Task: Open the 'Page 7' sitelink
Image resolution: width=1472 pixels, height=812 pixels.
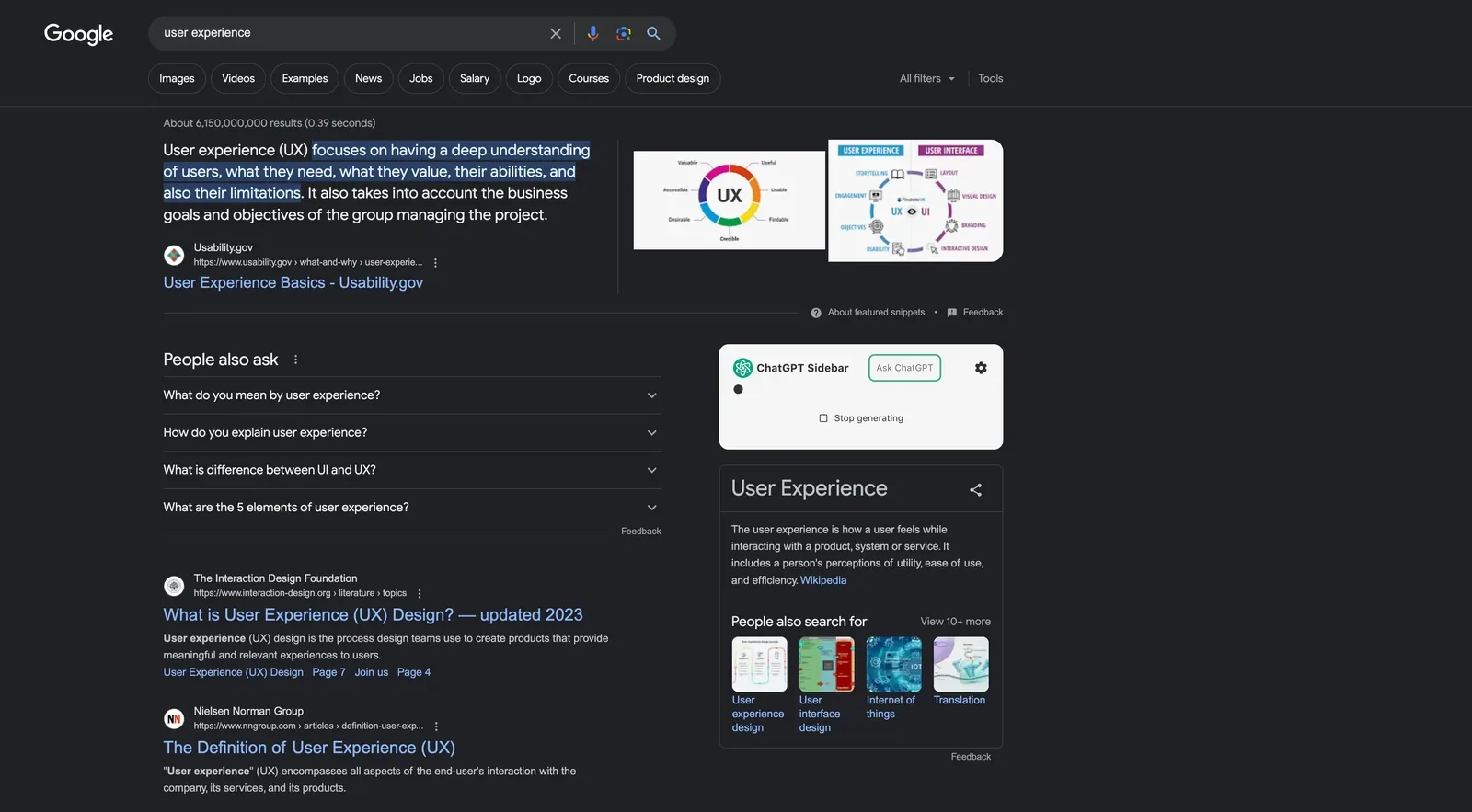Action: [x=329, y=672]
